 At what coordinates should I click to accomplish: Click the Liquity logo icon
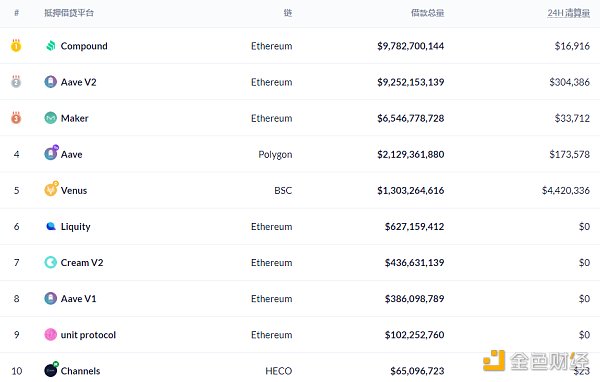coord(51,226)
